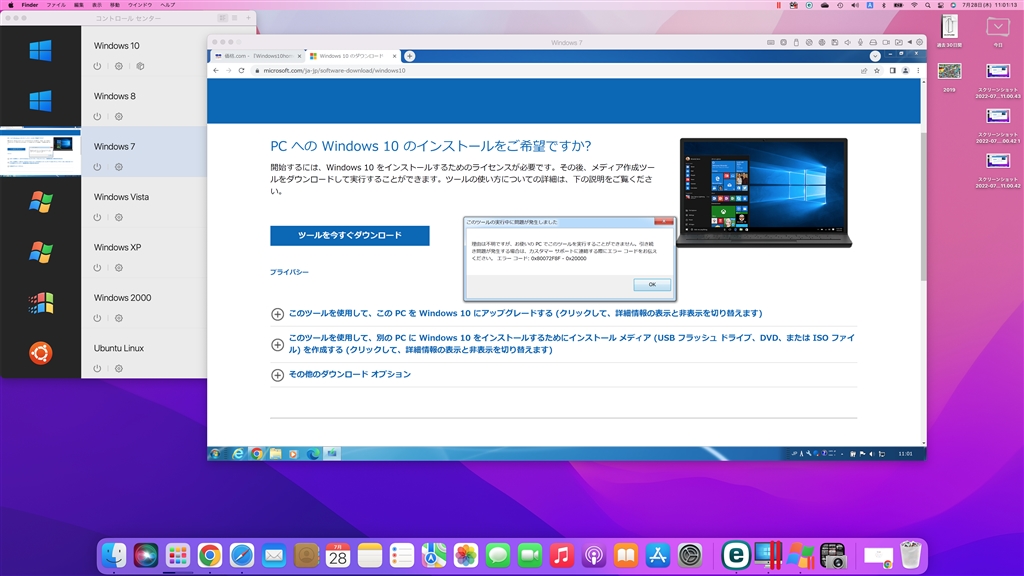Open the Chrome tab search dropdown arrow
The image size is (1024, 576).
tap(875, 56)
